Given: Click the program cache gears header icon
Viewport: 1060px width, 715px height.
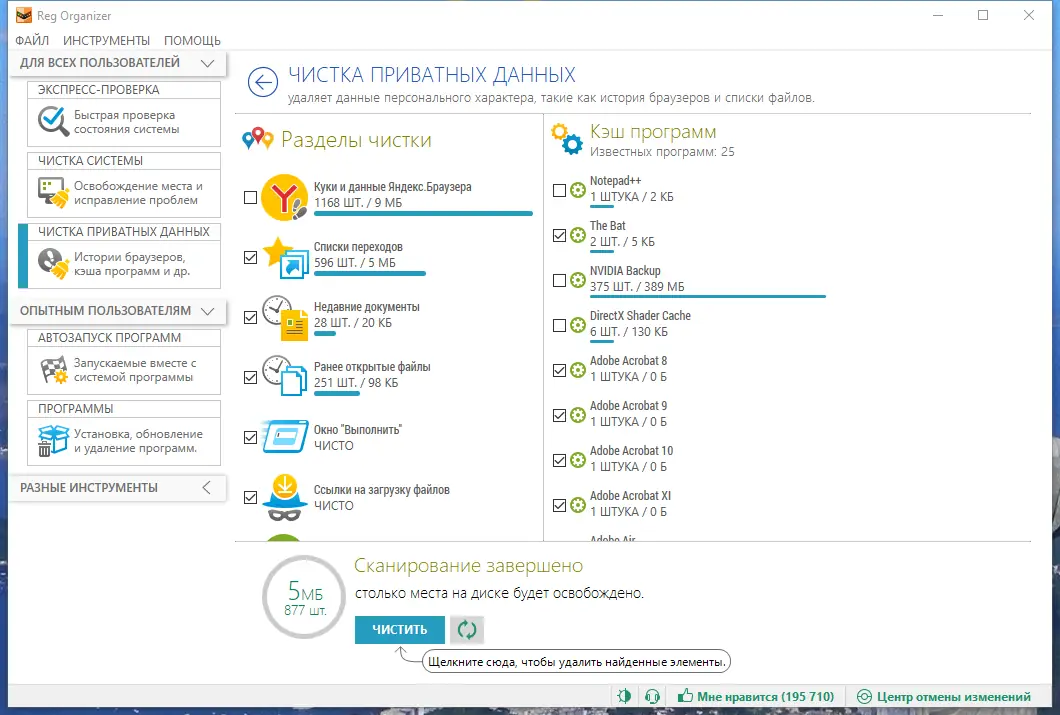Looking at the screenshot, I should tap(567, 139).
